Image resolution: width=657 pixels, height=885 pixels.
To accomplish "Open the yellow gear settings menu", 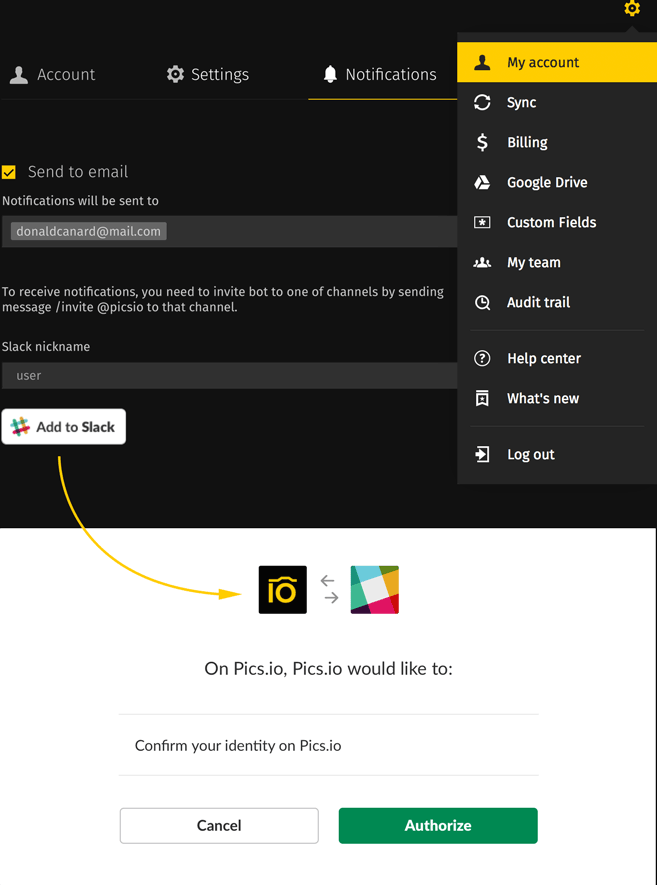I will tap(632, 8).
